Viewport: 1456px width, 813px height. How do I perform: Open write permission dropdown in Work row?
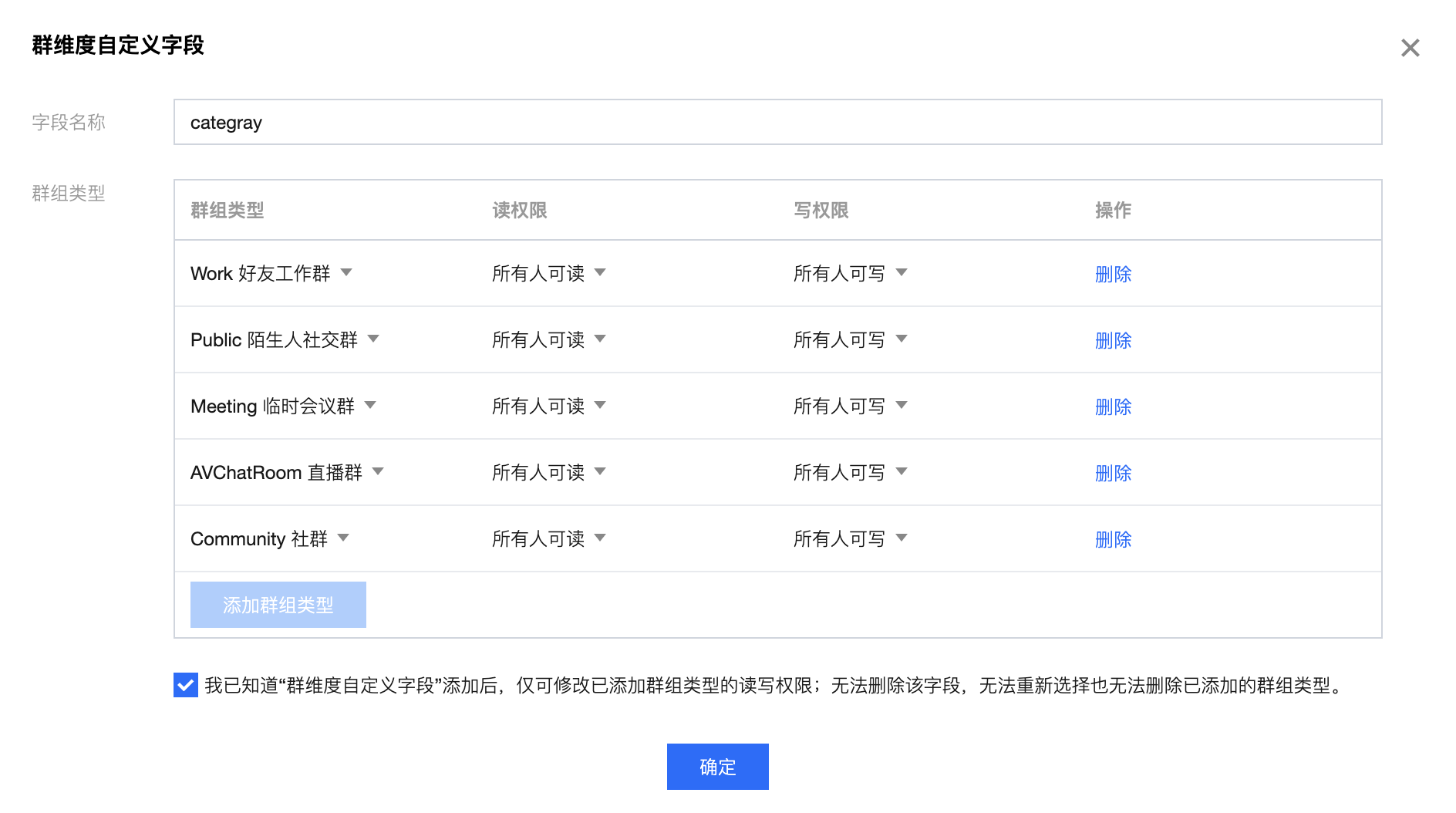point(850,273)
